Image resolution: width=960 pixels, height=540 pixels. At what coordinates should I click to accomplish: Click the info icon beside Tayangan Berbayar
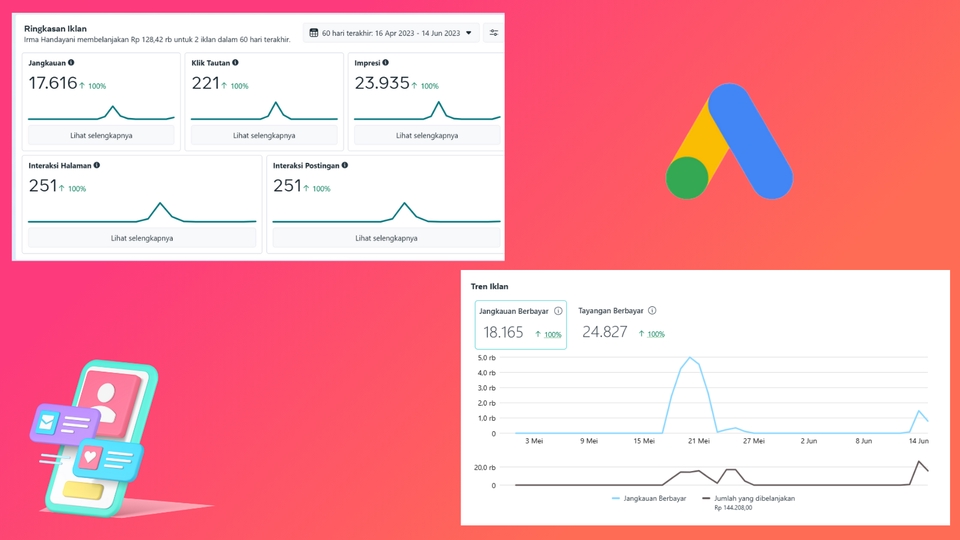652,310
